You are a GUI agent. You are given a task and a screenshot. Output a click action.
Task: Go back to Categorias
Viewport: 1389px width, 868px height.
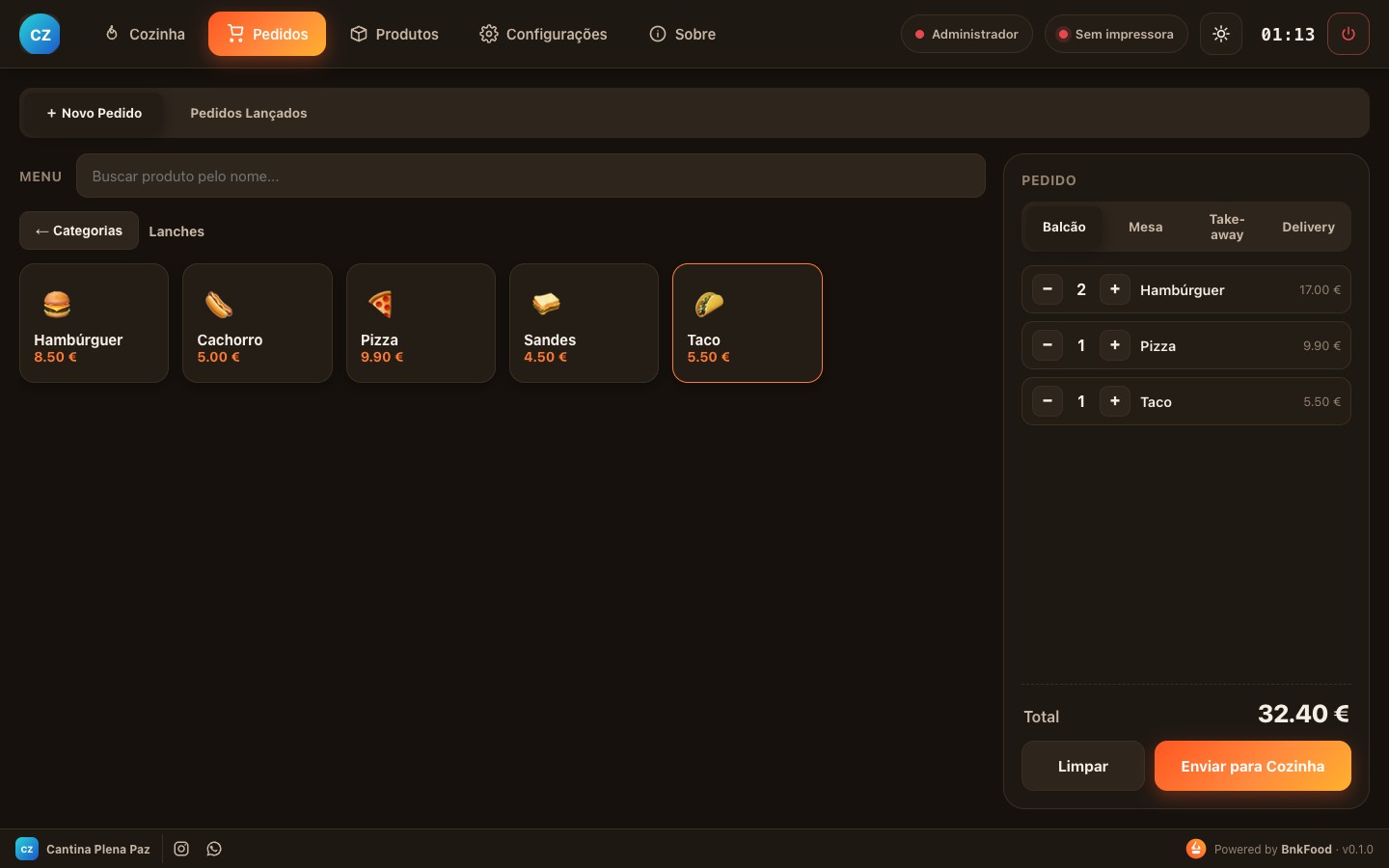pyautogui.click(x=79, y=231)
